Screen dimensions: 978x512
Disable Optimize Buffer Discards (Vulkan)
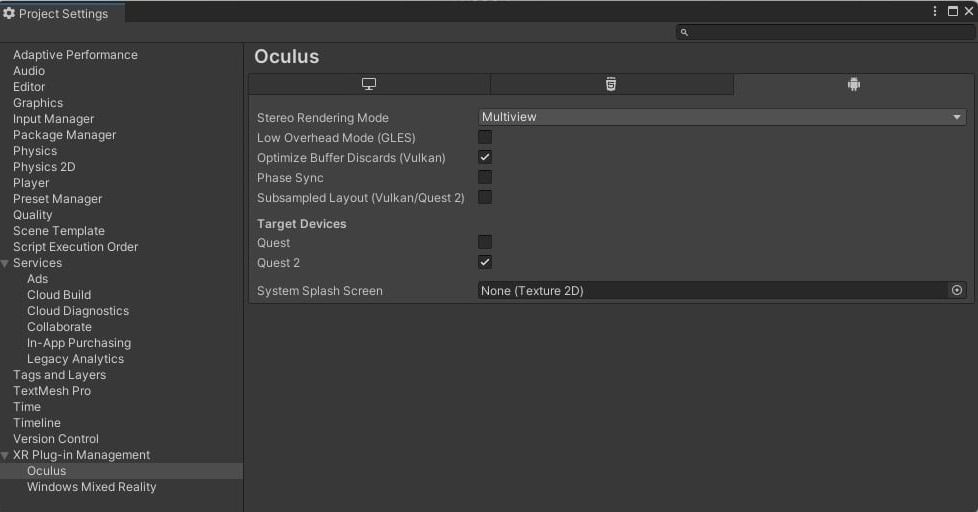[x=485, y=157]
